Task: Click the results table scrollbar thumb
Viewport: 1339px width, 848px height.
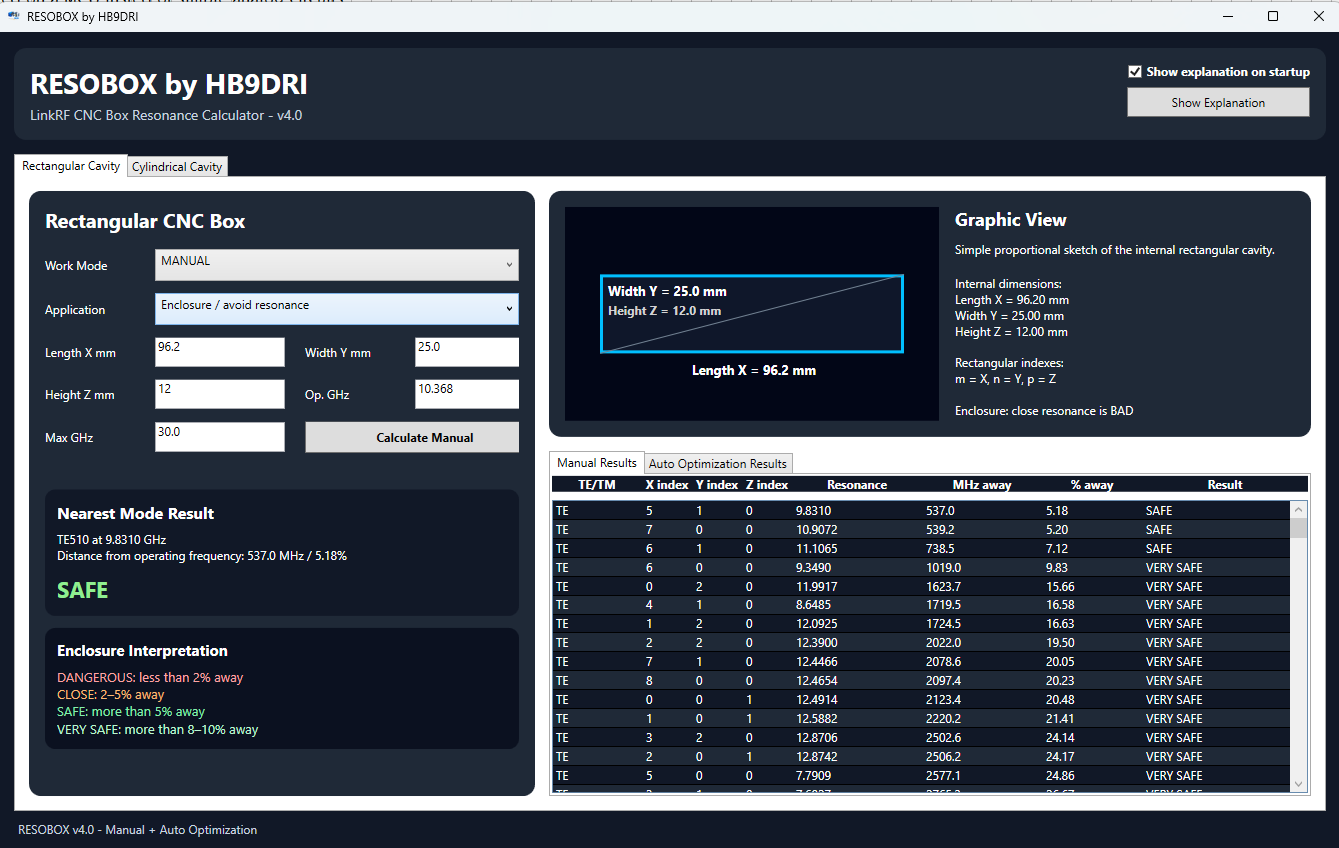Action: coord(1299,527)
